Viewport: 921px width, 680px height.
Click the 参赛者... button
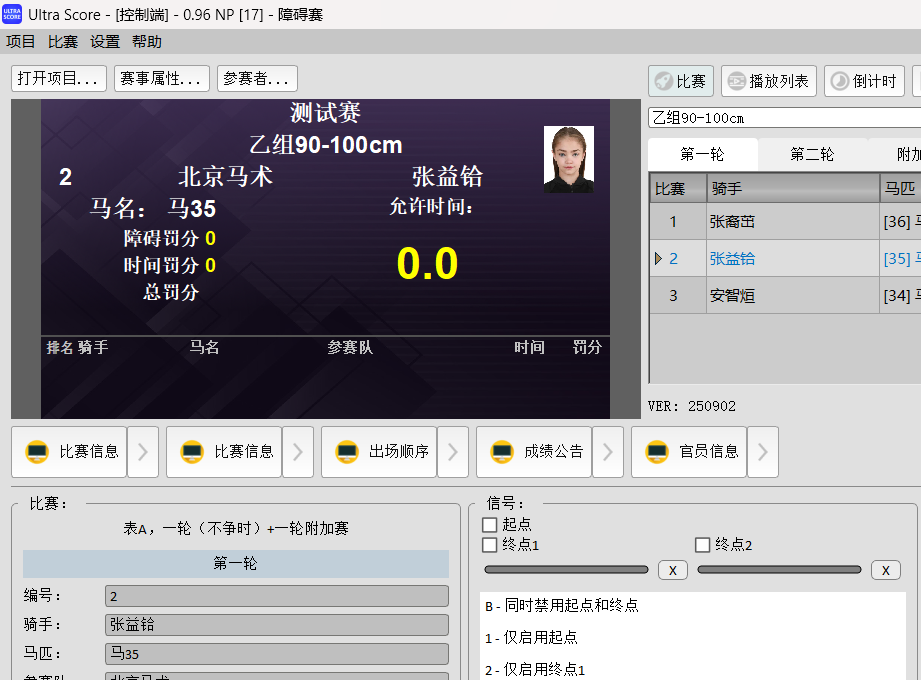tap(255, 79)
